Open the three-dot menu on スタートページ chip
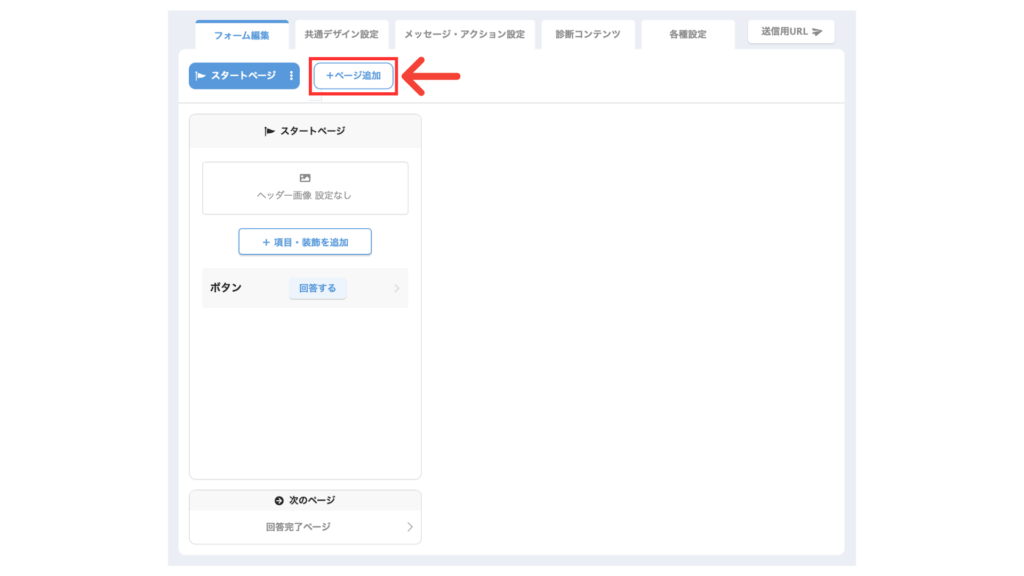This screenshot has width=1024, height=576. [291, 76]
